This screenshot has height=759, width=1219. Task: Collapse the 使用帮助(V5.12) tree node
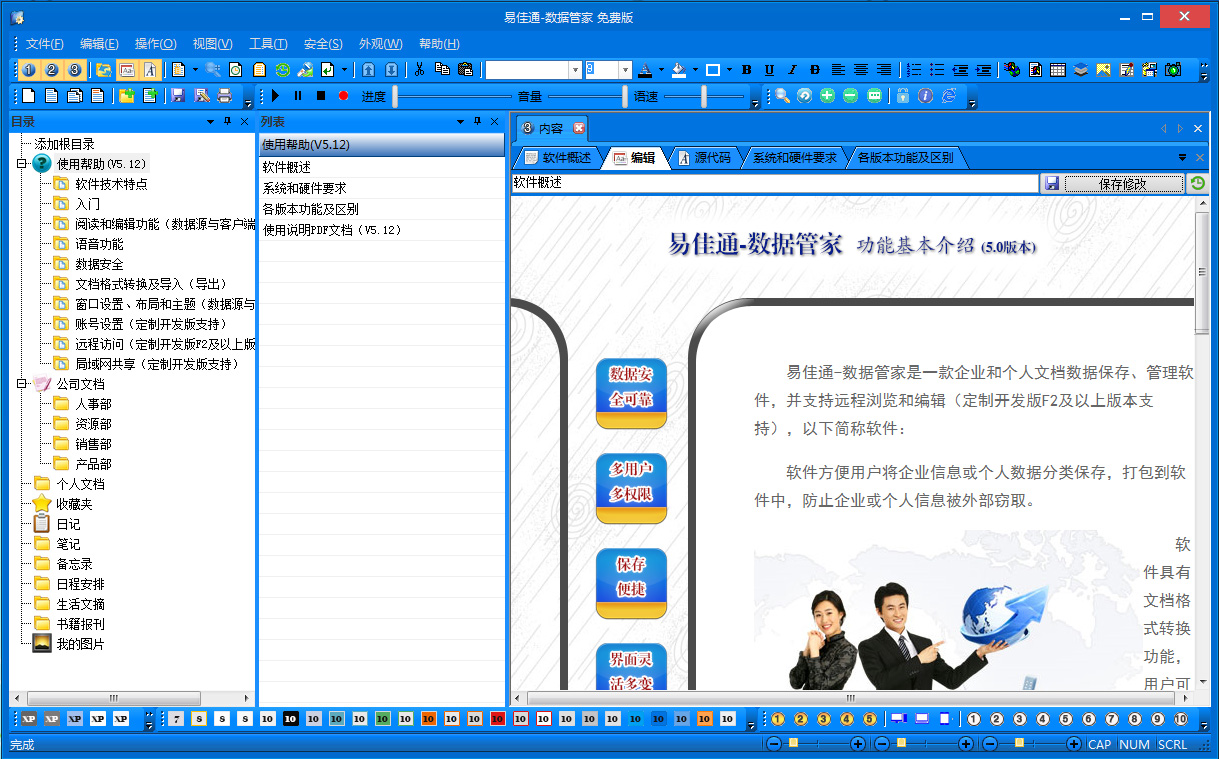(x=21, y=164)
